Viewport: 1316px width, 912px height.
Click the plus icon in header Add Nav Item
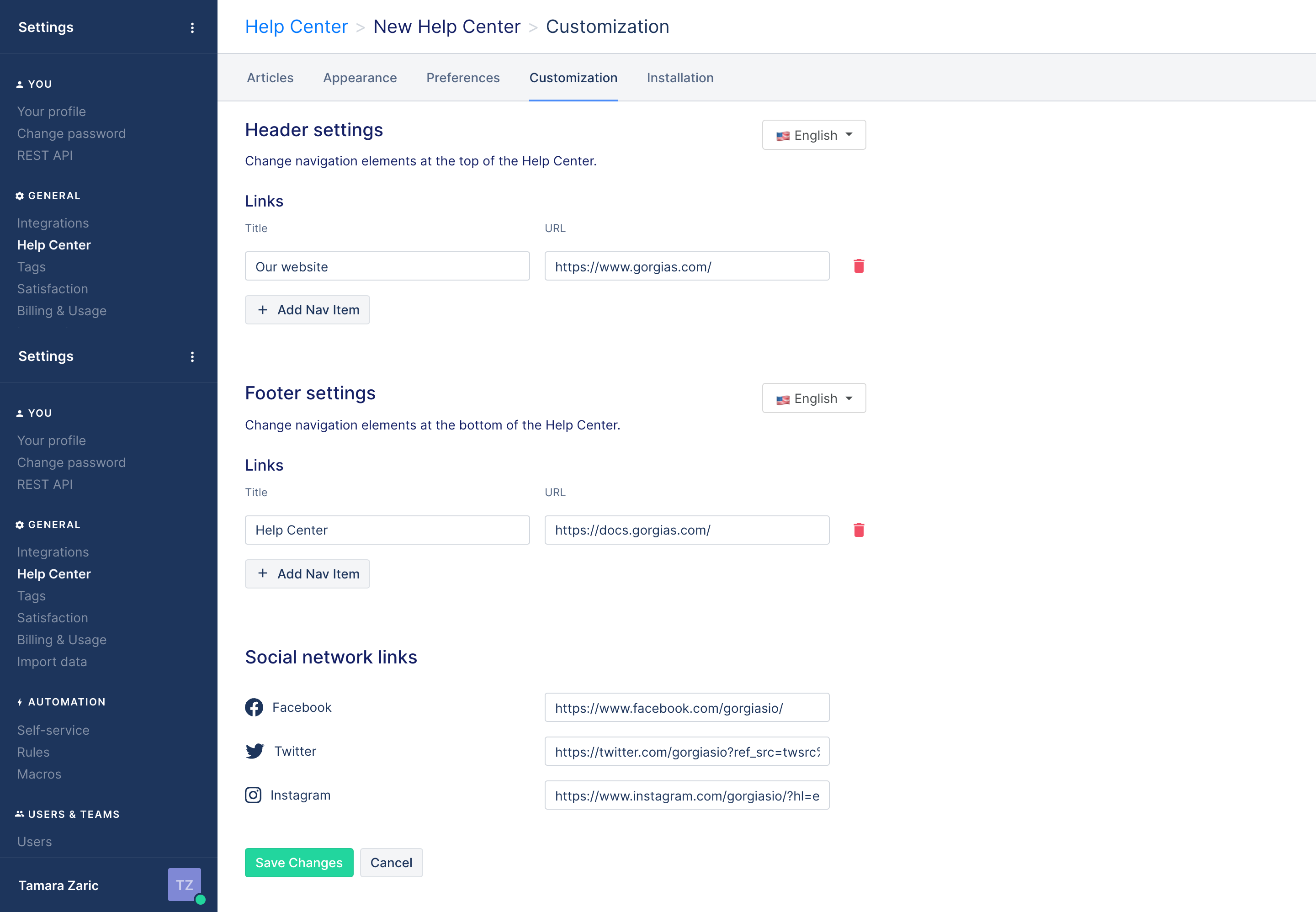click(x=262, y=310)
